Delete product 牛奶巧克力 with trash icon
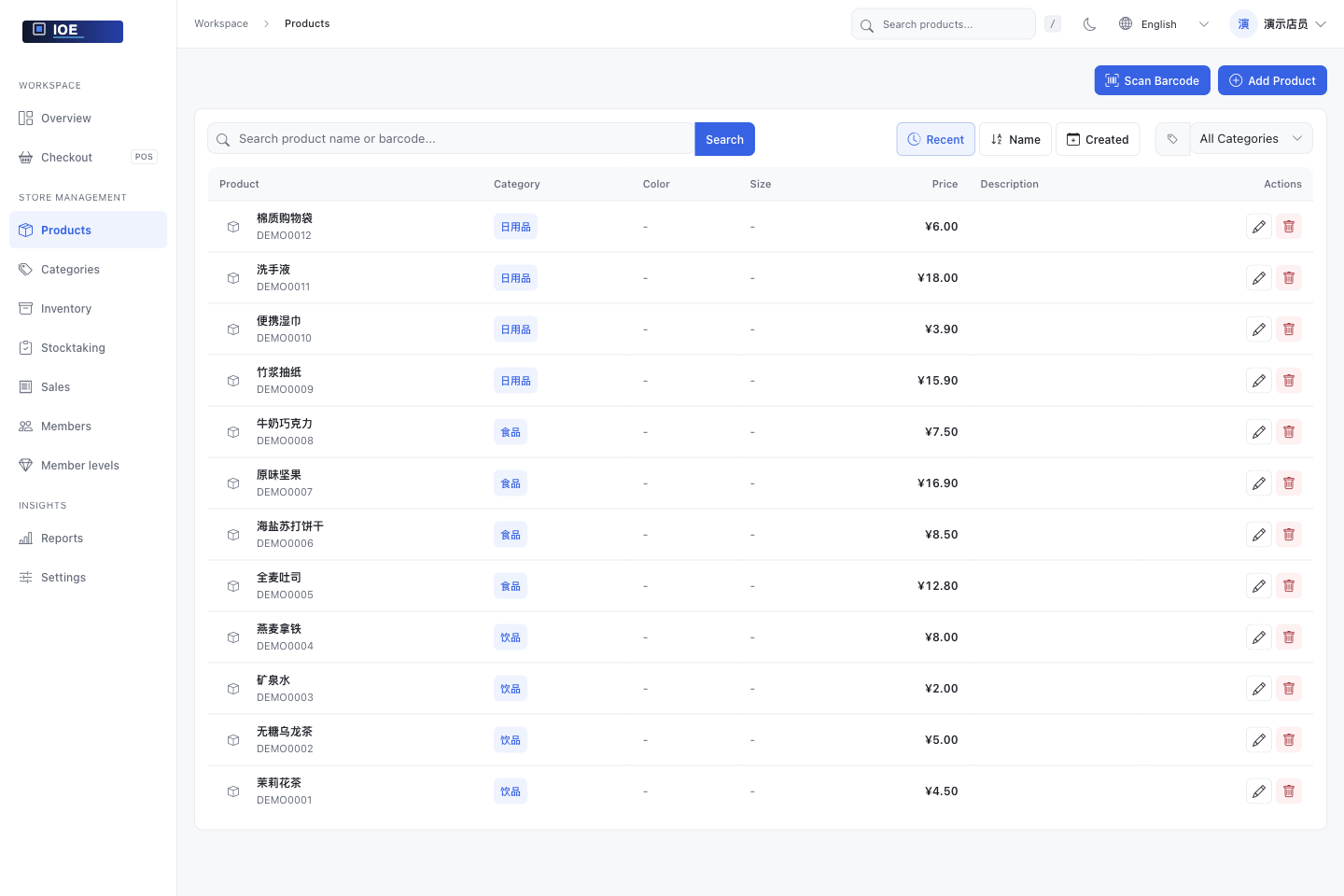The height and width of the screenshot is (896, 1344). point(1289,432)
